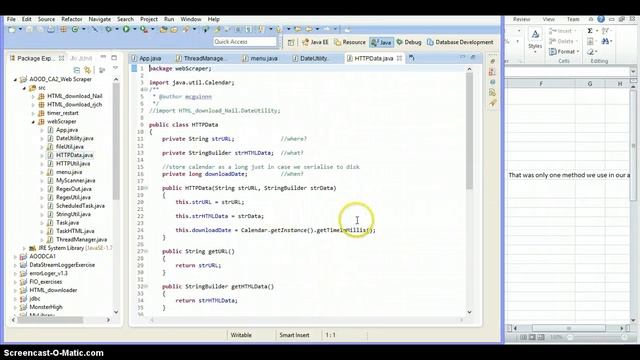Viewport: 640px width, 360px height.
Task: Click the Excel AutoSum sigma icon
Action: point(590,31)
